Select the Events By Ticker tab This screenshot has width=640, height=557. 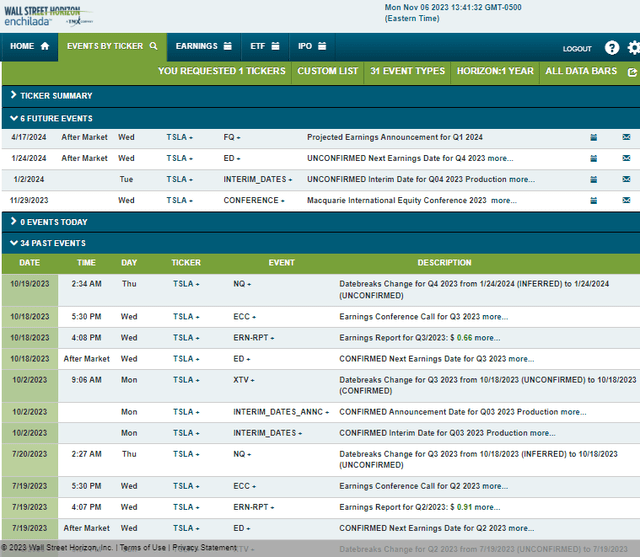click(112, 47)
